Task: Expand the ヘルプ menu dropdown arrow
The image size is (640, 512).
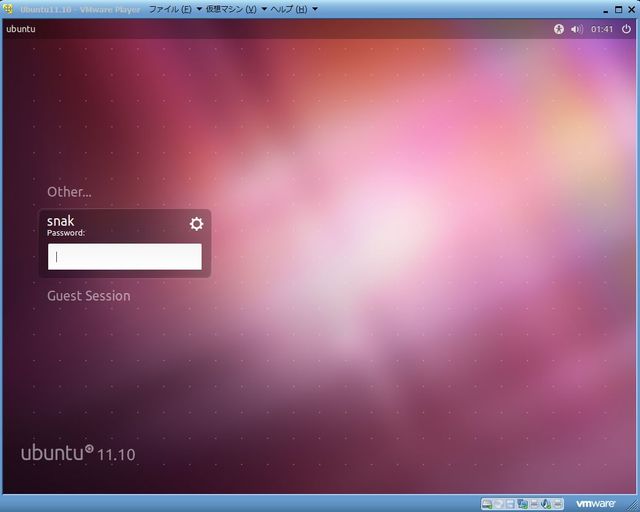Action: click(315, 9)
